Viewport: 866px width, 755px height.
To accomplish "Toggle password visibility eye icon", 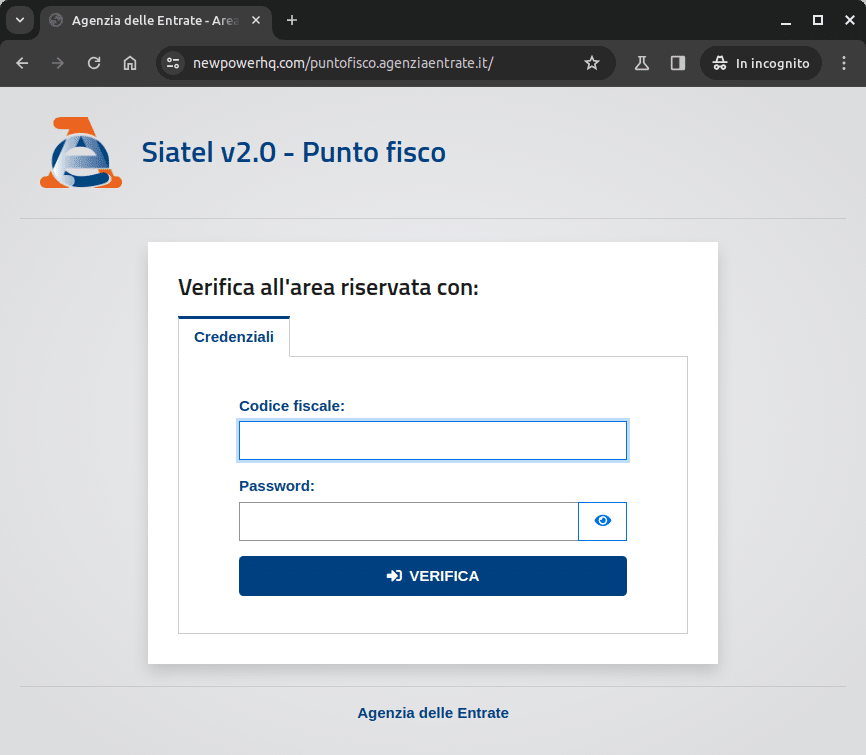I will [x=603, y=521].
